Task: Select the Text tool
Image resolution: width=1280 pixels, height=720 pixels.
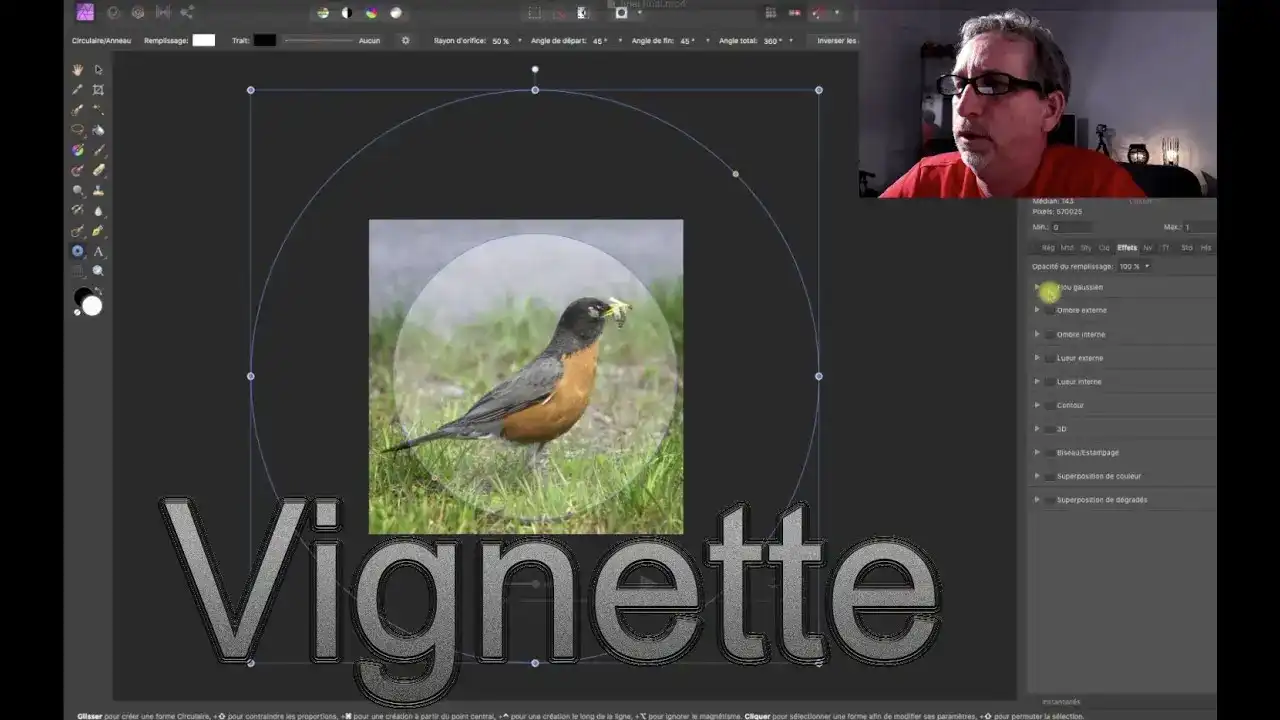Action: (x=98, y=252)
